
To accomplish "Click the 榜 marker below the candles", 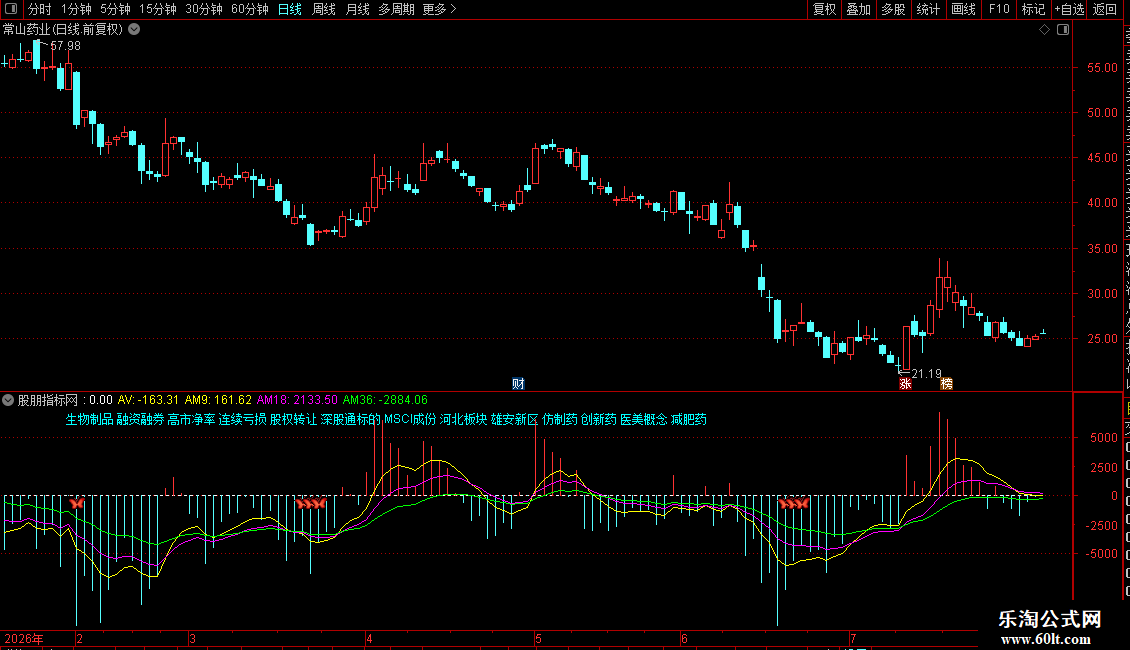I will tap(946, 384).
